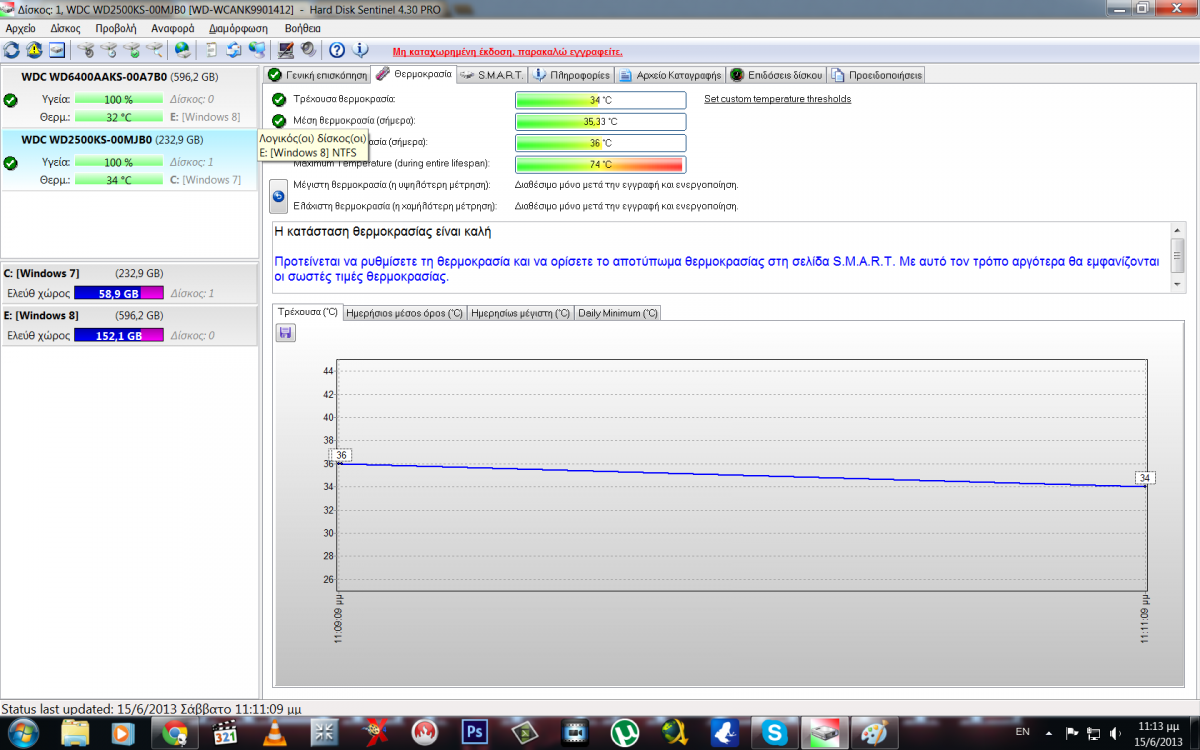Switch to the Επιδόσεις δίσκου tab

[776, 75]
